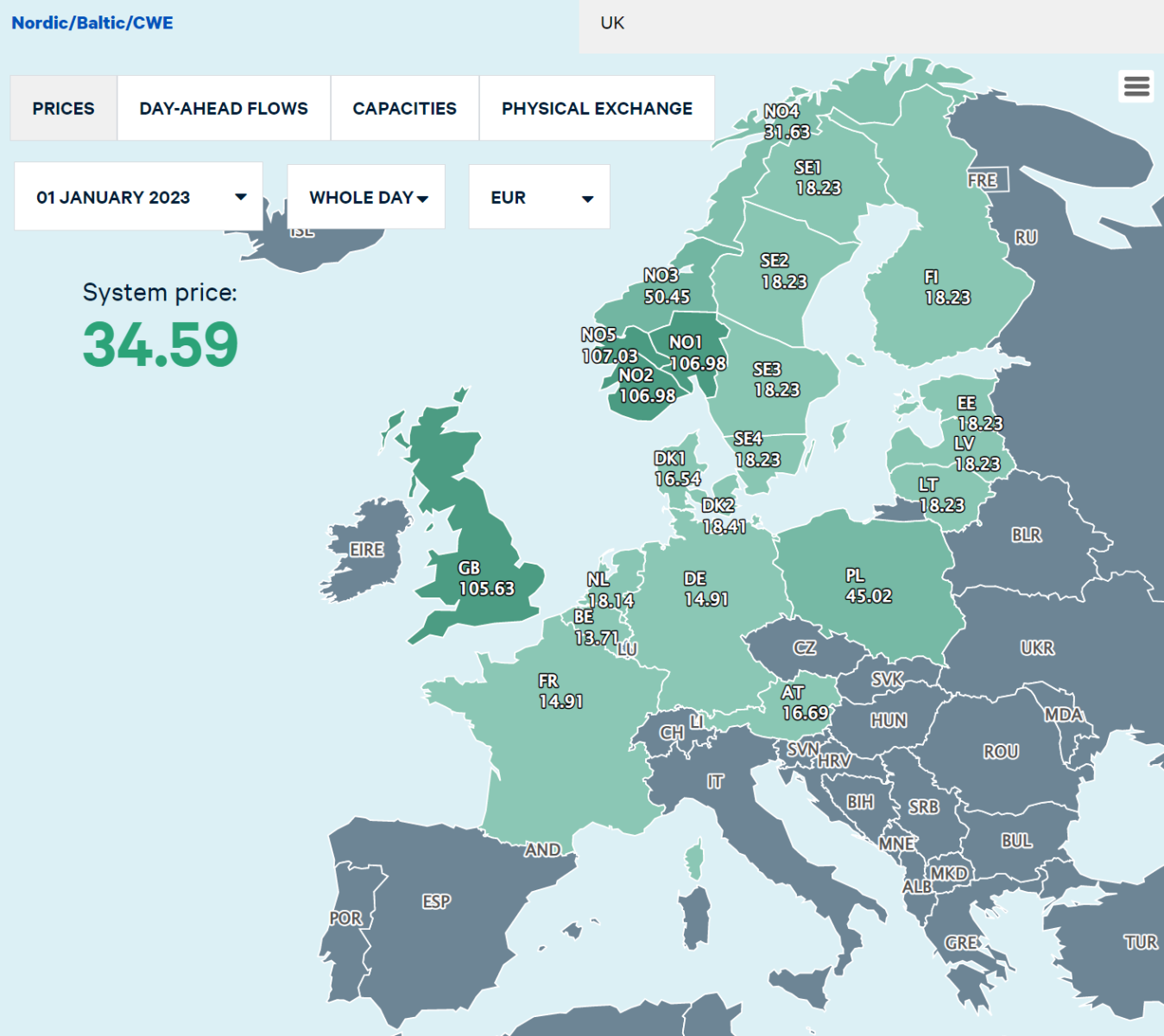1164x1036 pixels.
Task: Select the LT 18.23 region
Action: point(940,496)
